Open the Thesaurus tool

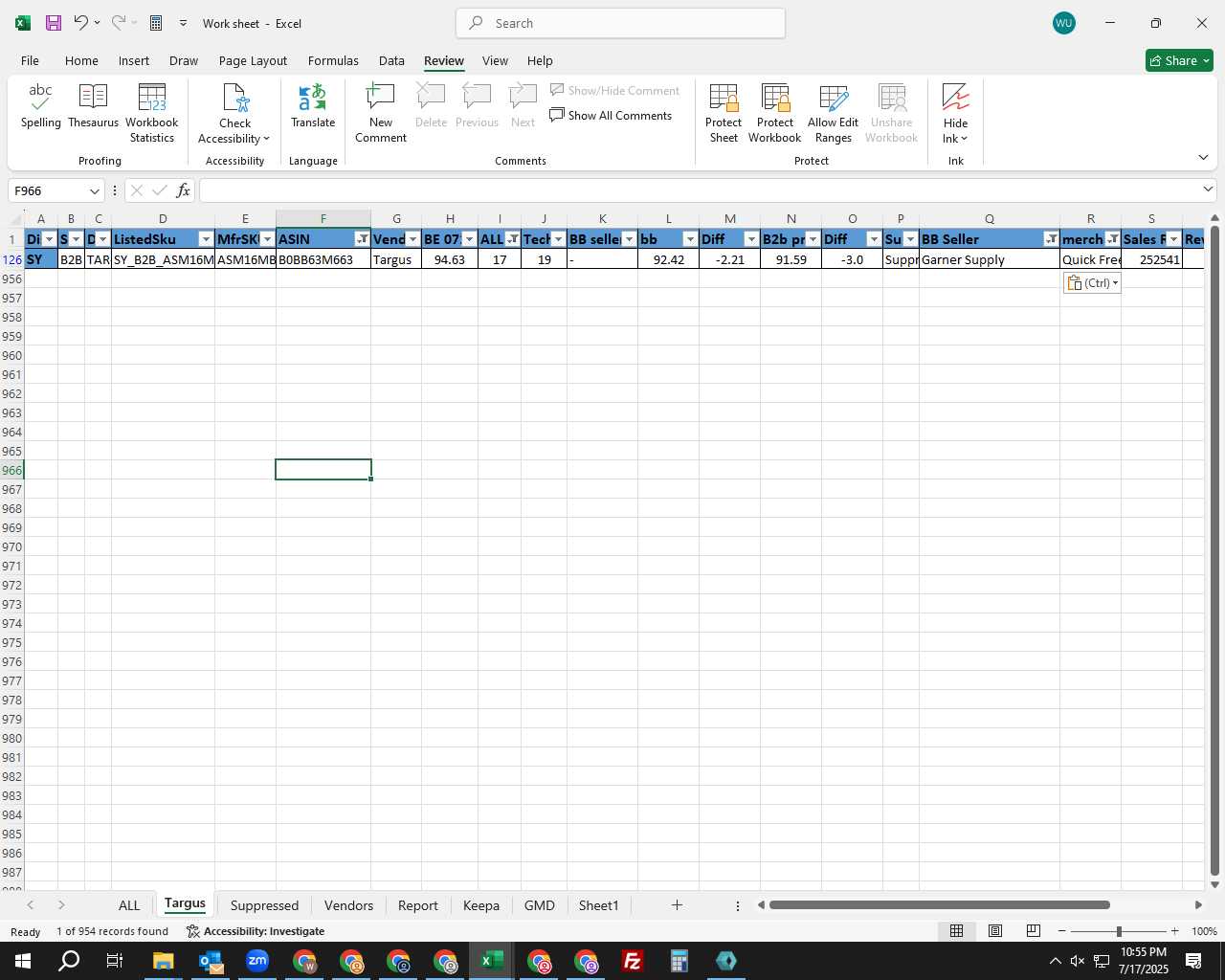point(93,106)
